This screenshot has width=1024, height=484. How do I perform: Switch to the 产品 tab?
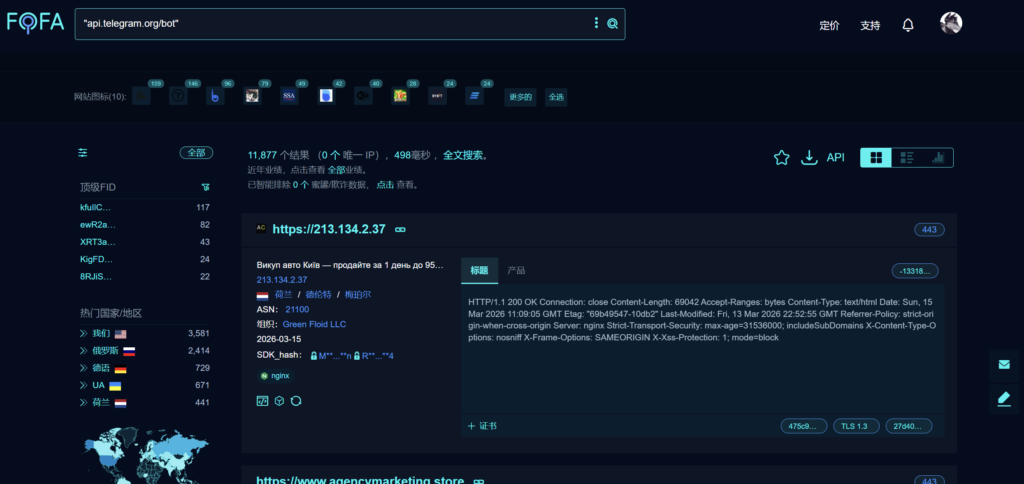(516, 271)
